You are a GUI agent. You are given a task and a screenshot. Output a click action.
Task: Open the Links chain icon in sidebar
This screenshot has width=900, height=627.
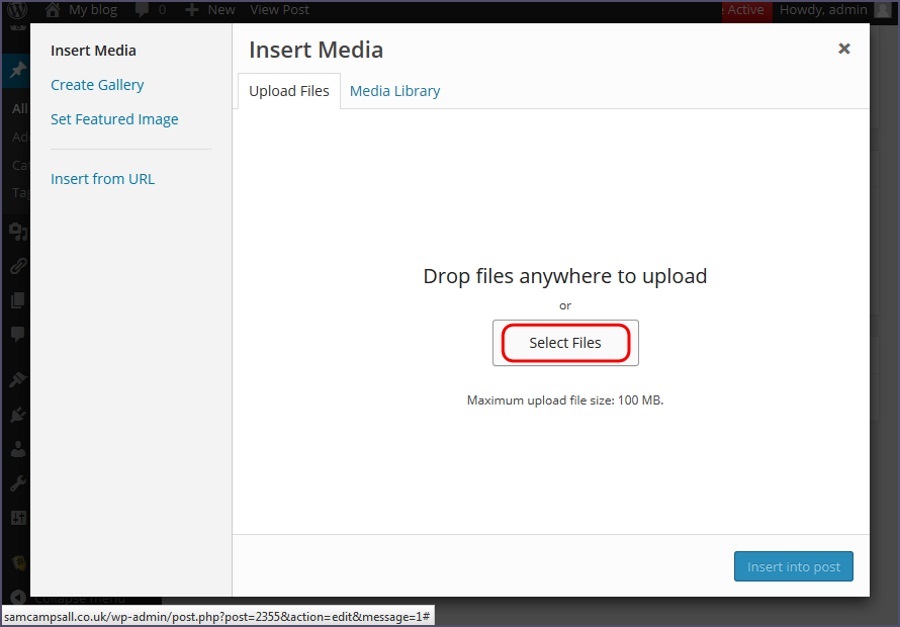[x=17, y=267]
